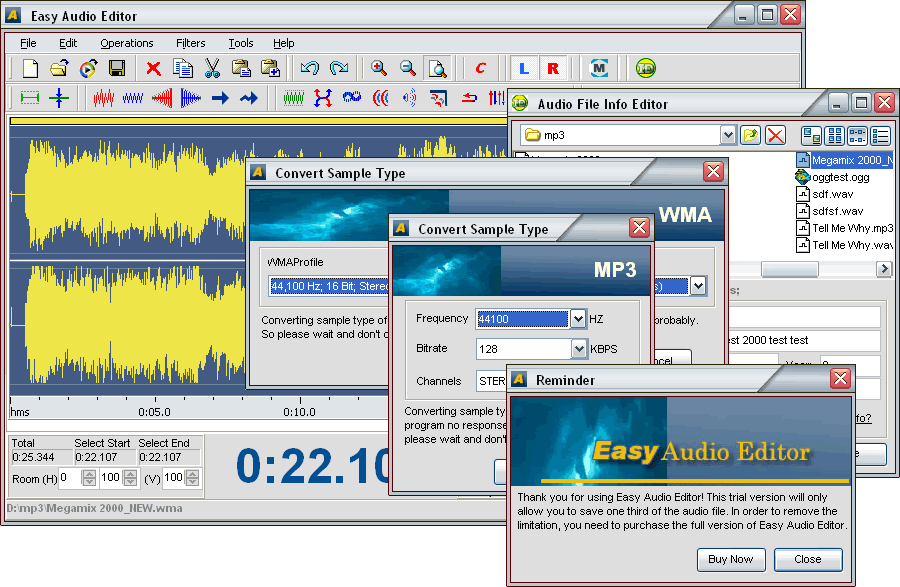Click the M mix channel icon
Viewport: 900px width, 587px height.
tap(599, 68)
